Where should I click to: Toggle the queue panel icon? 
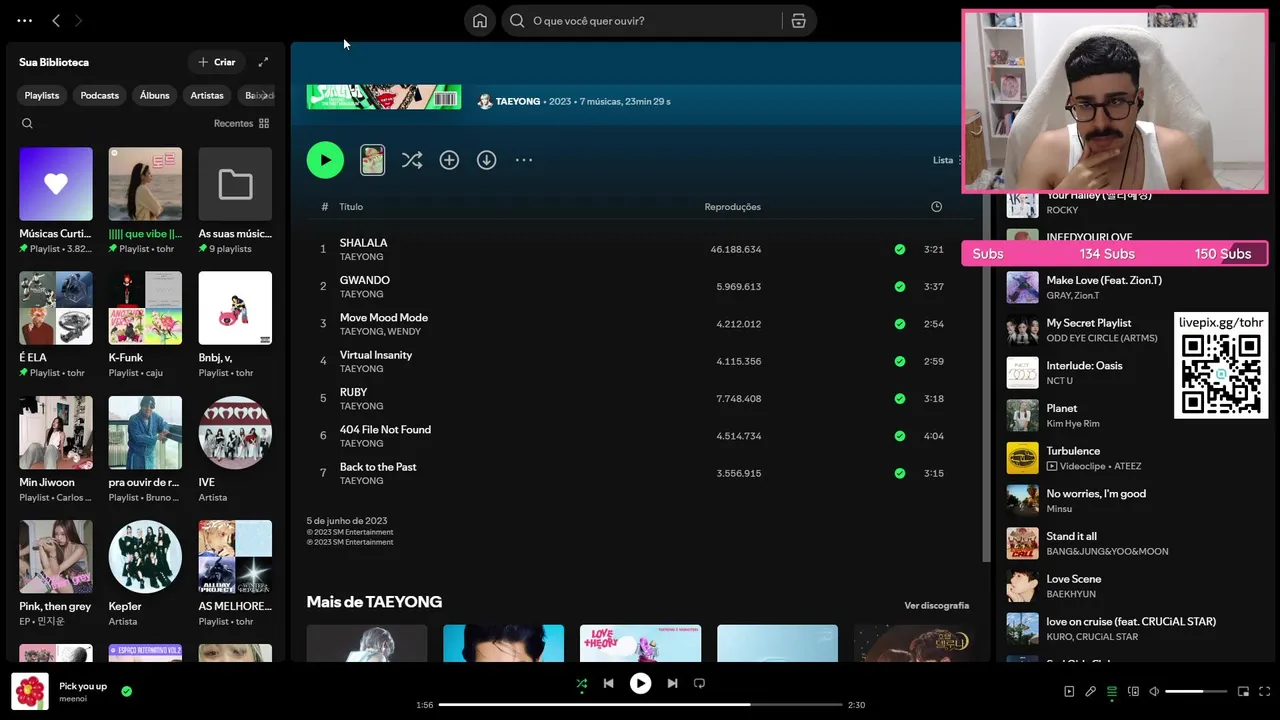[x=1111, y=692]
